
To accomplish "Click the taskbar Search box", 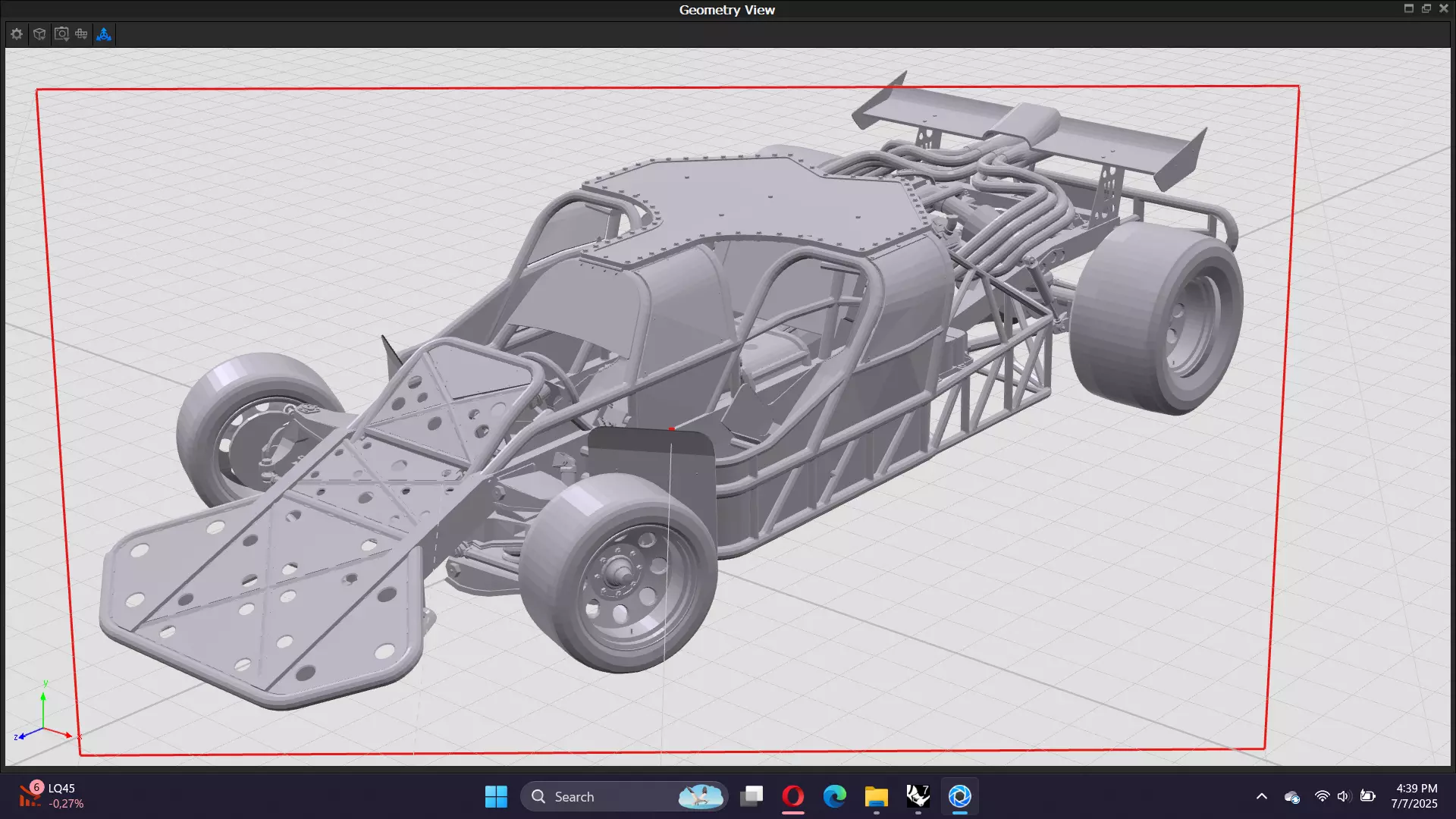I will click(x=624, y=796).
